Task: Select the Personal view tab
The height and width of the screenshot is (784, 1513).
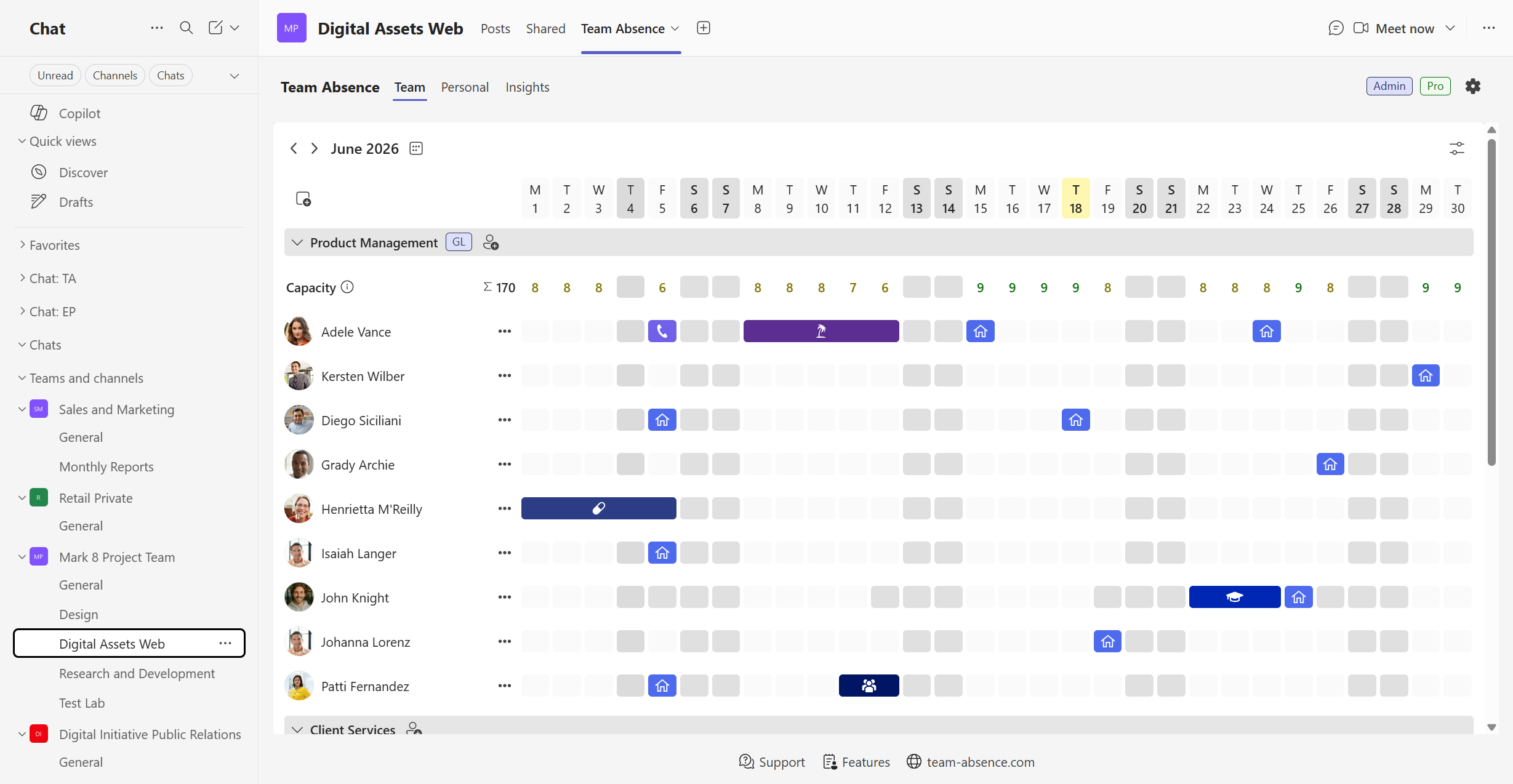Action: 465,87
